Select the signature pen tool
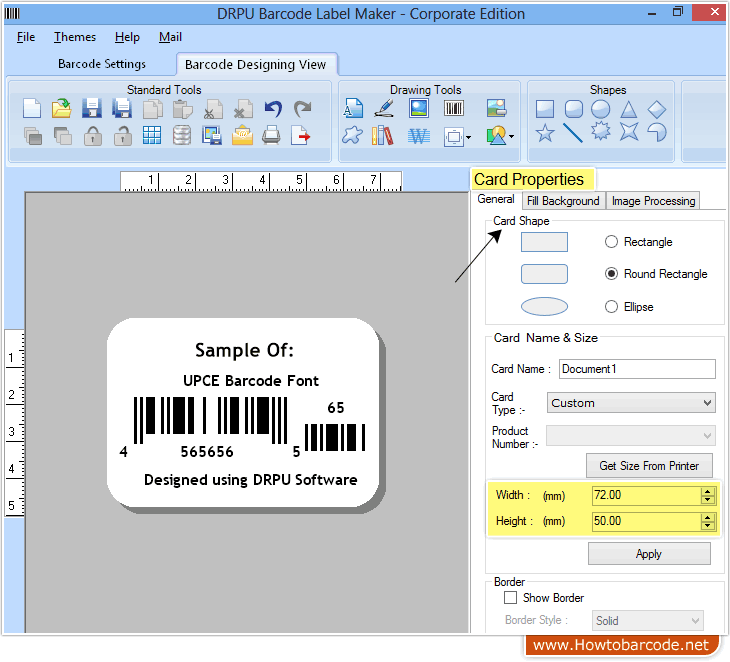This screenshot has width=730, height=662. 385,108
